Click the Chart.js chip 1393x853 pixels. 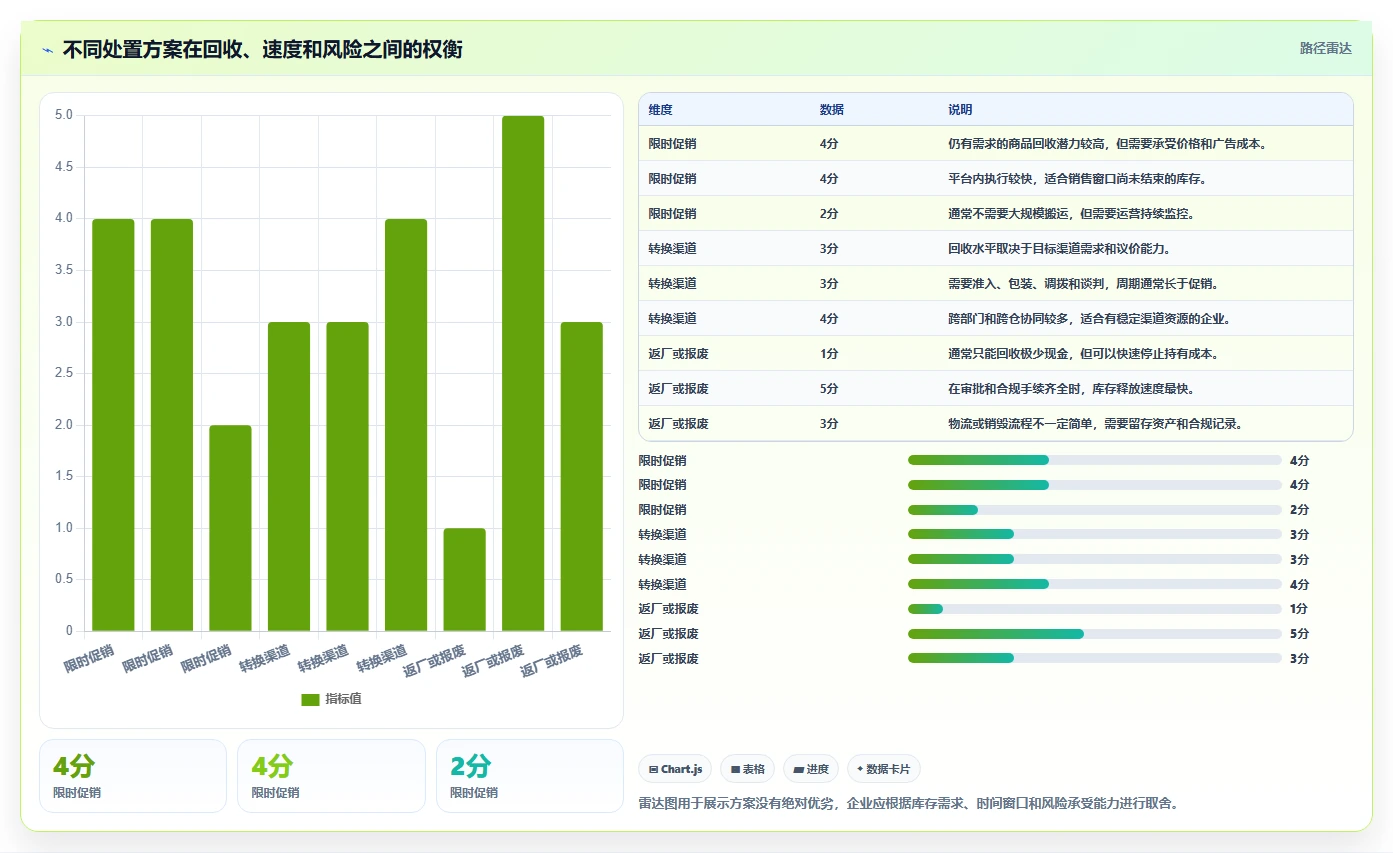pos(675,769)
